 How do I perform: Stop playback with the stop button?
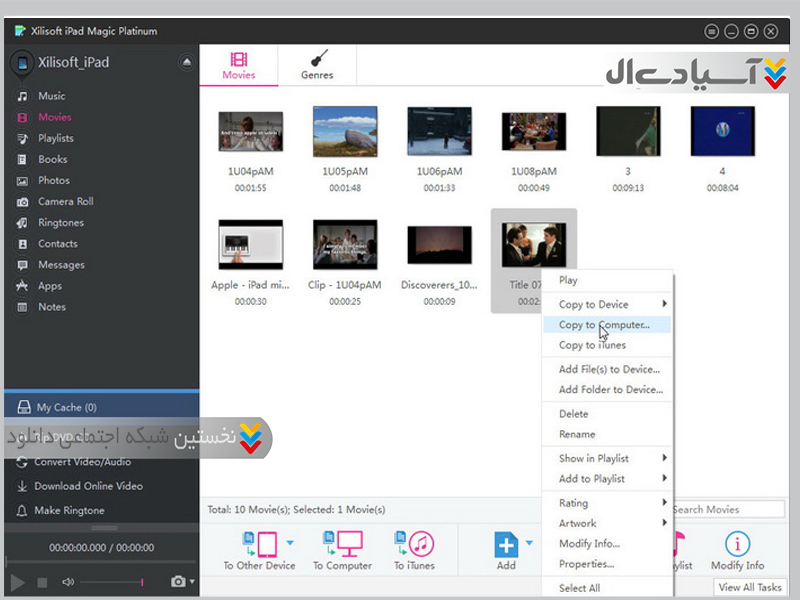tap(42, 582)
